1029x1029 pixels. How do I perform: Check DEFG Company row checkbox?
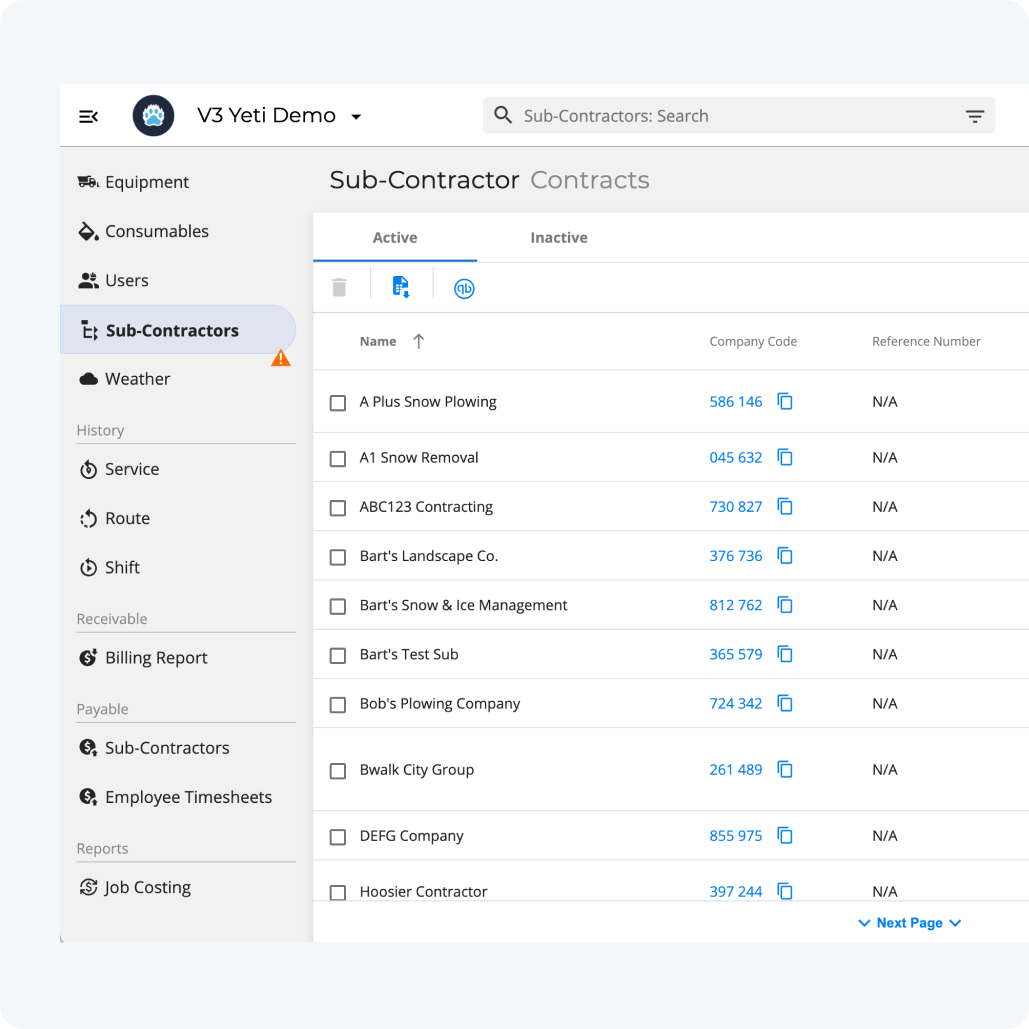[x=338, y=837]
